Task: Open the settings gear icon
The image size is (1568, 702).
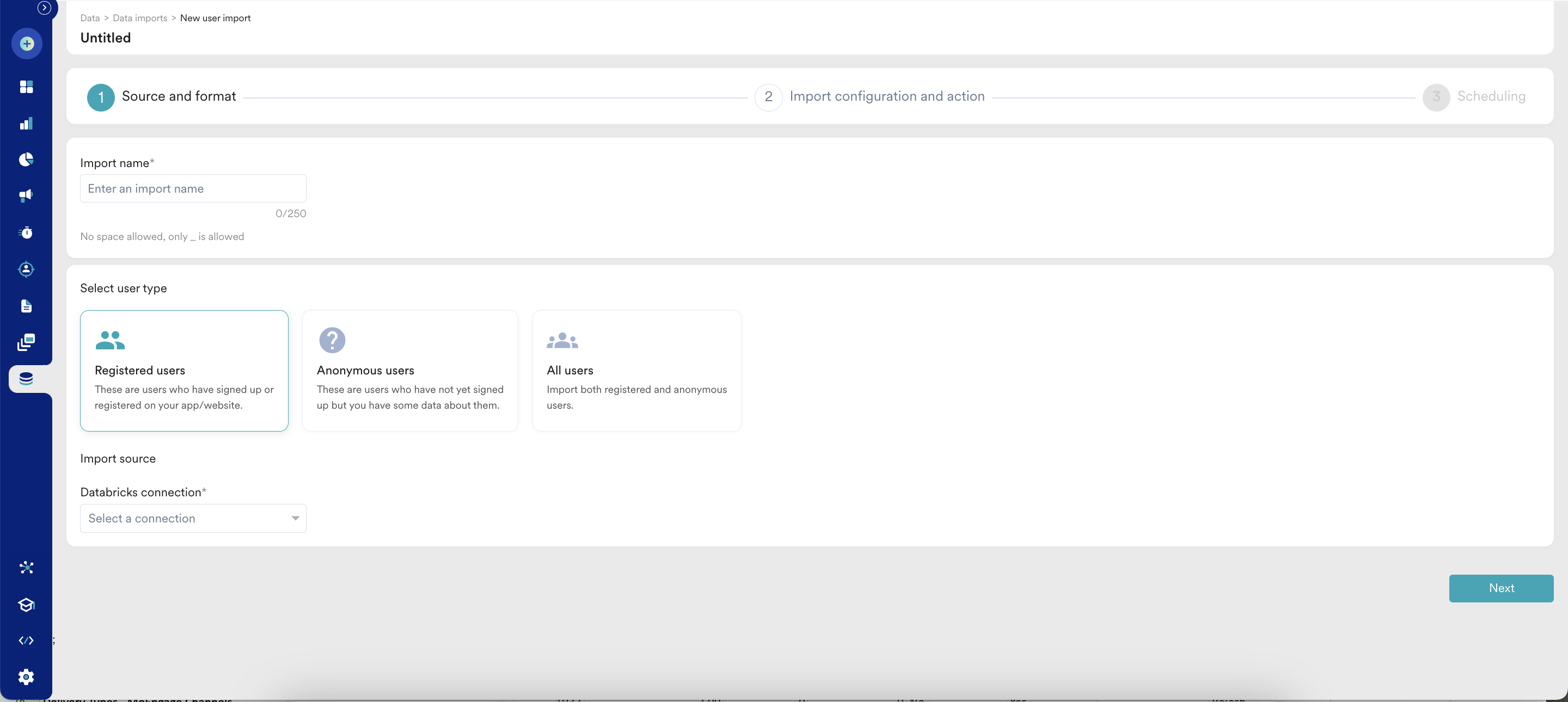Action: pyautogui.click(x=26, y=676)
